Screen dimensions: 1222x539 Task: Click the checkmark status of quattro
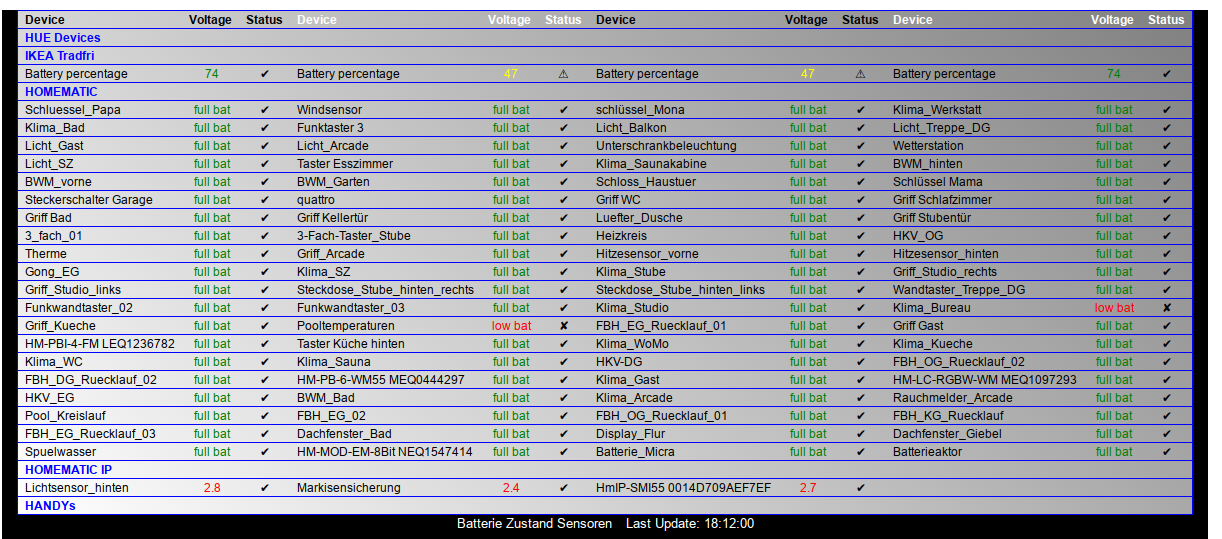point(564,200)
